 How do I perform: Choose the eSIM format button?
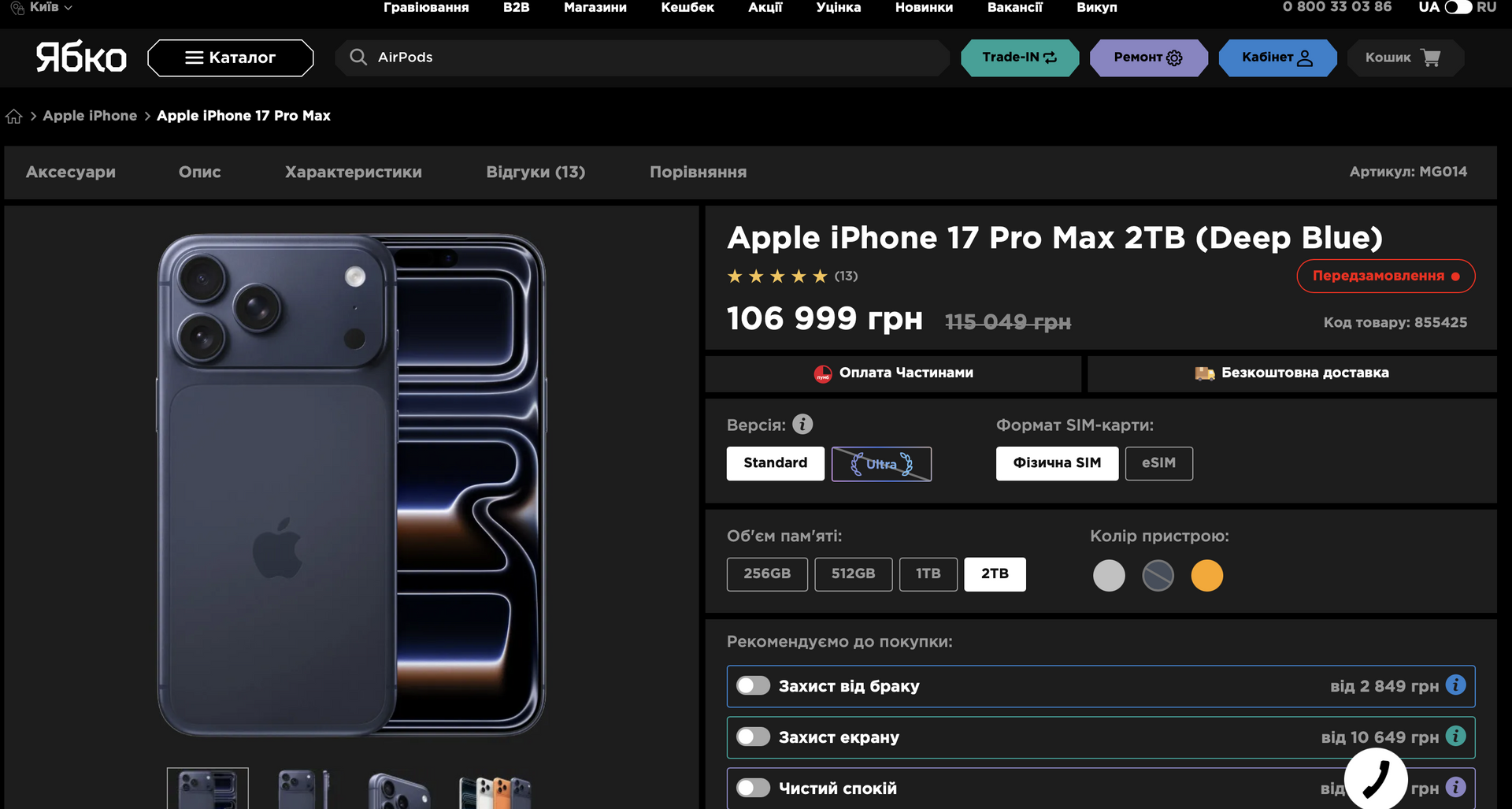(1158, 463)
